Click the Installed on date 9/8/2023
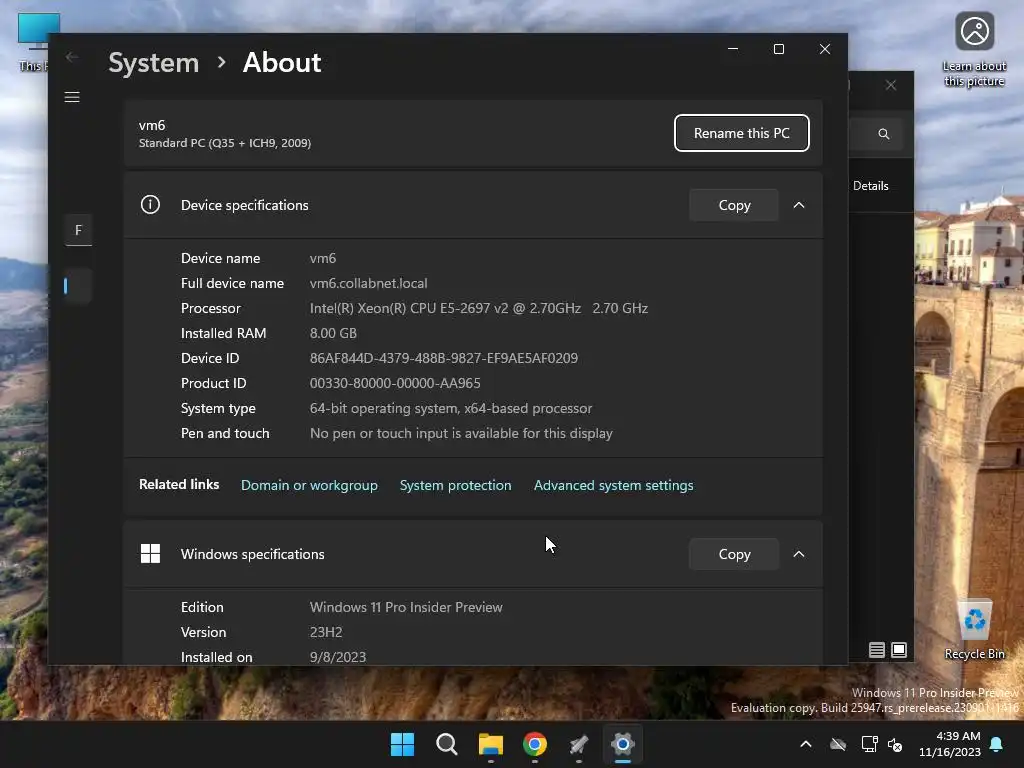The width and height of the screenshot is (1024, 768). [x=338, y=657]
